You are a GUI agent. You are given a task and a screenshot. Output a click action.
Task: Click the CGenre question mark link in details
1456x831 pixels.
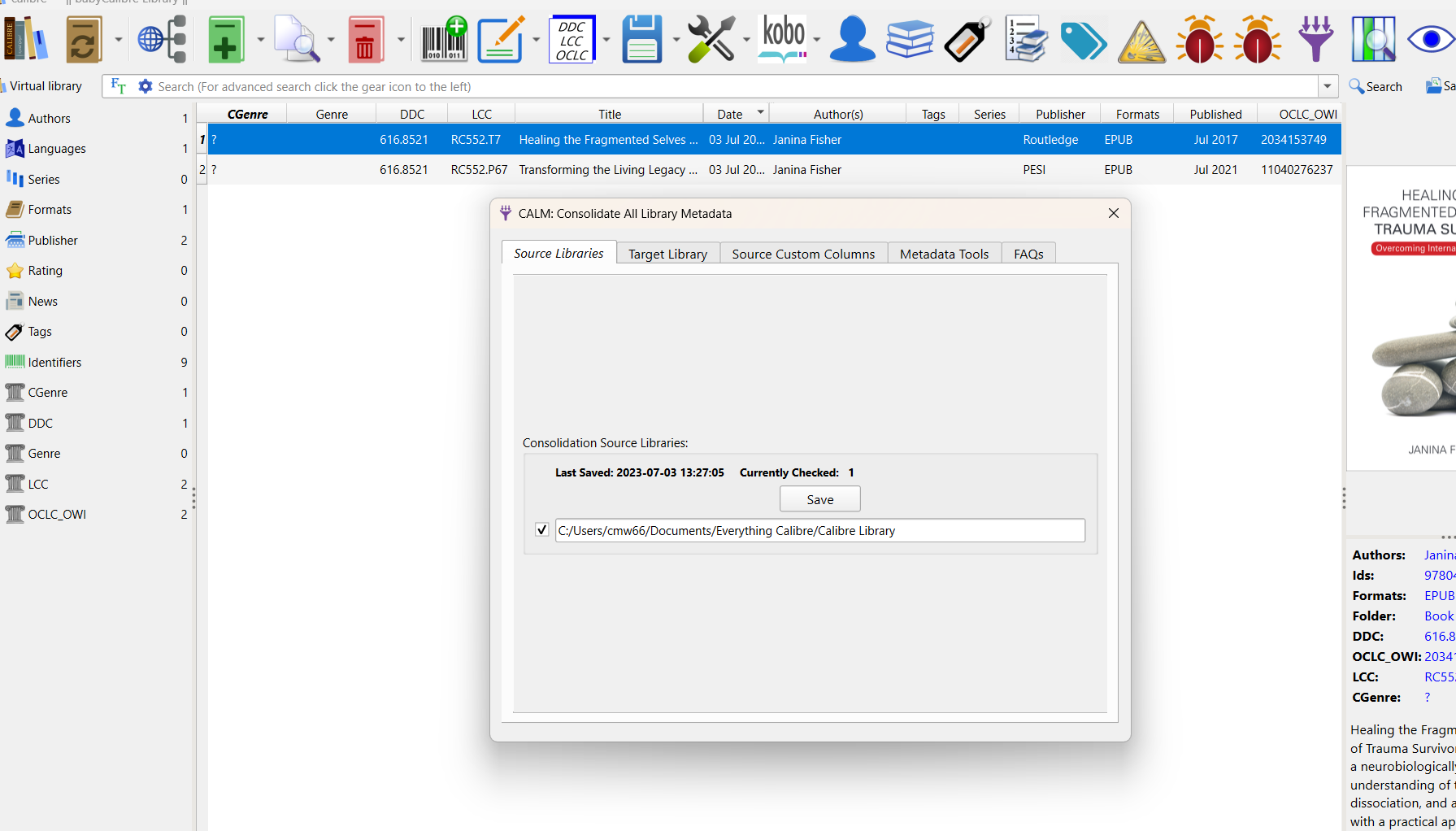pos(1428,697)
